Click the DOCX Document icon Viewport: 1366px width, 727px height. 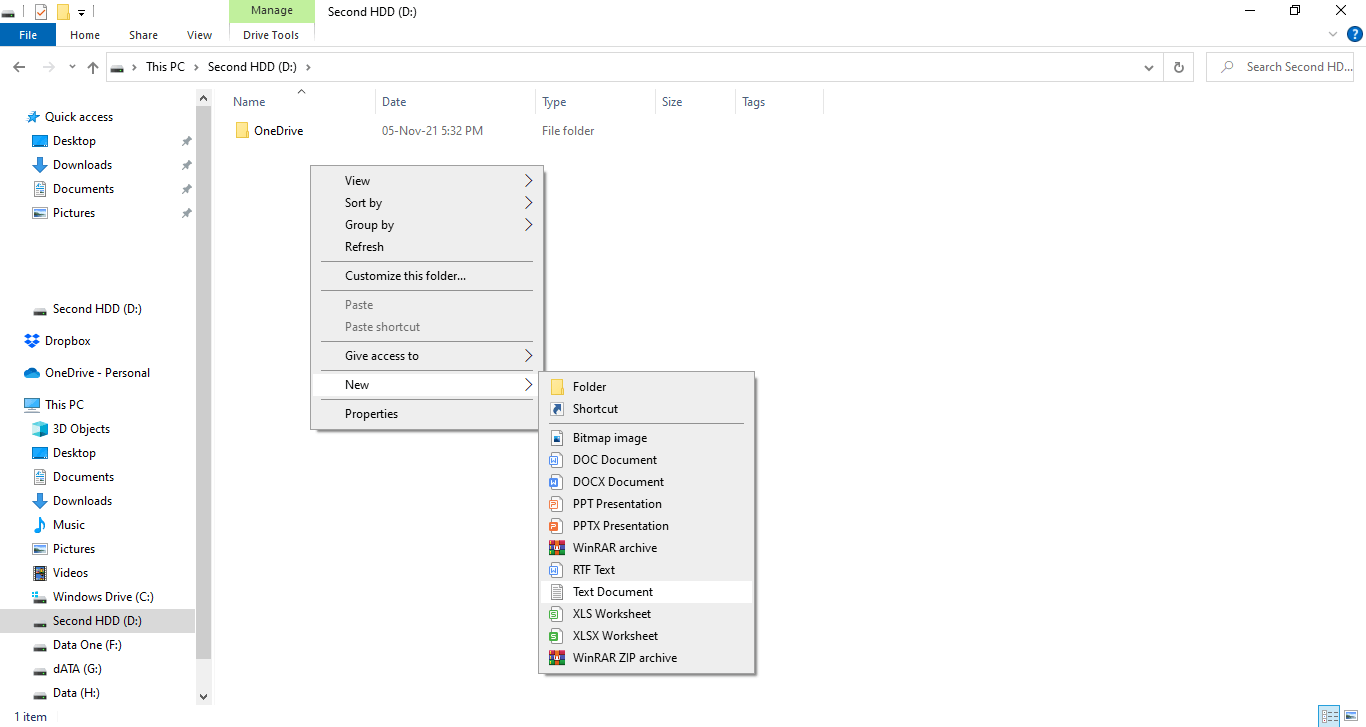(x=557, y=482)
